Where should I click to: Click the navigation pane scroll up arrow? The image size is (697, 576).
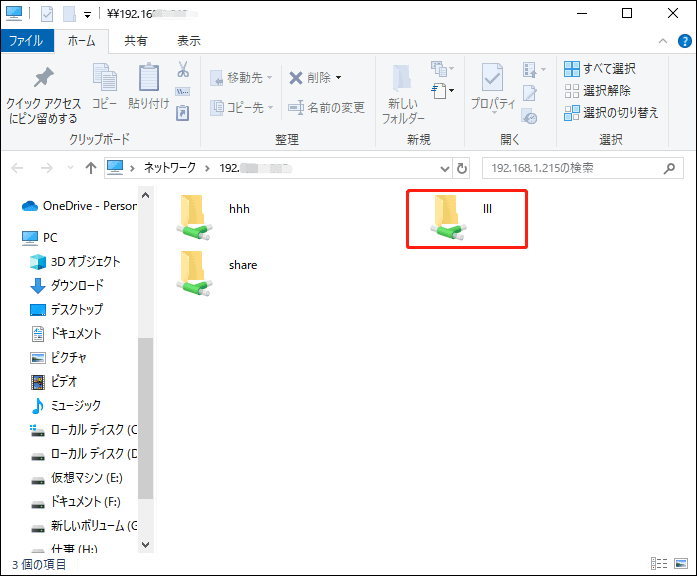click(145, 195)
